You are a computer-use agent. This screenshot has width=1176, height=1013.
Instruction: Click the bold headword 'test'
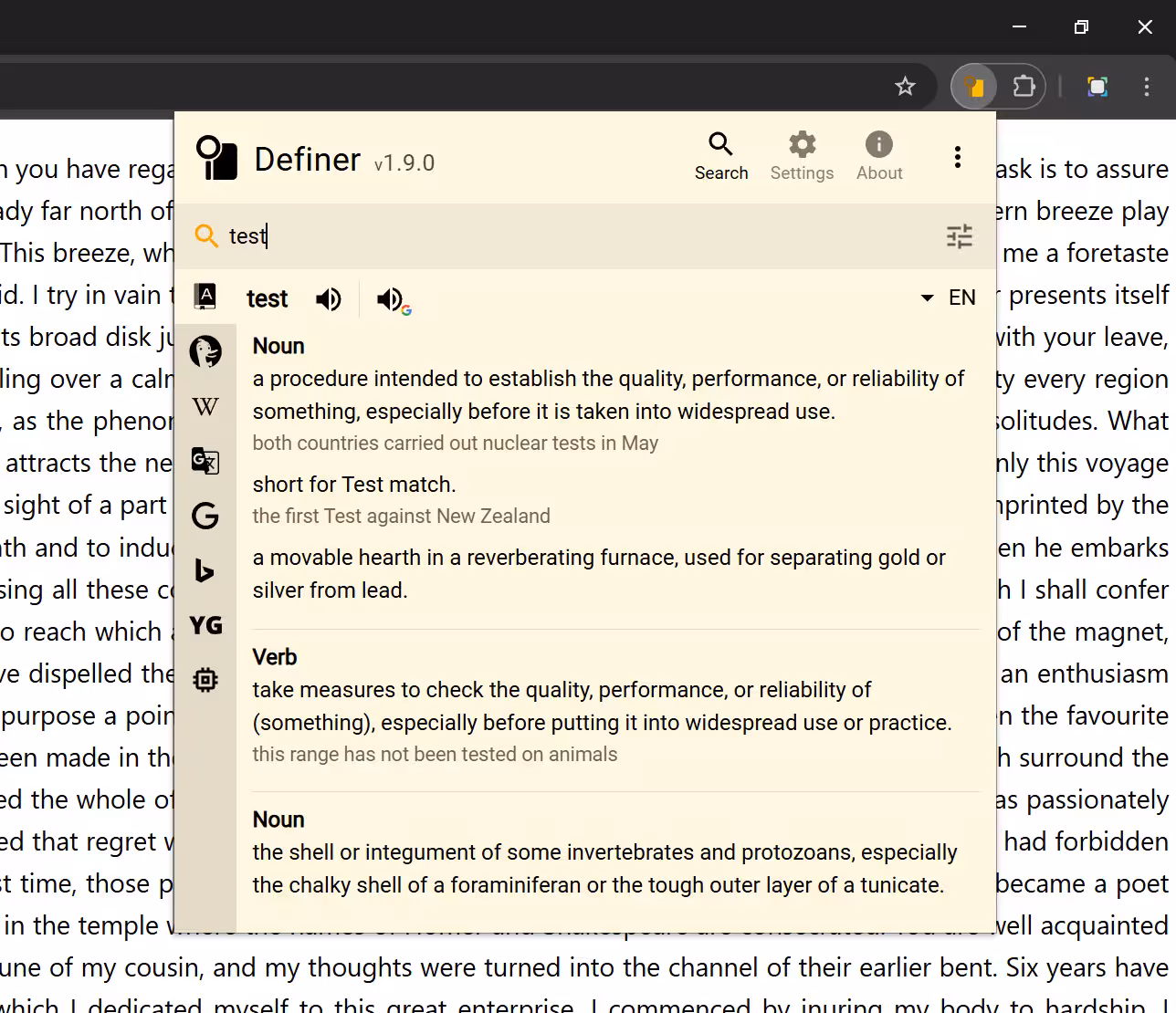pos(267,298)
